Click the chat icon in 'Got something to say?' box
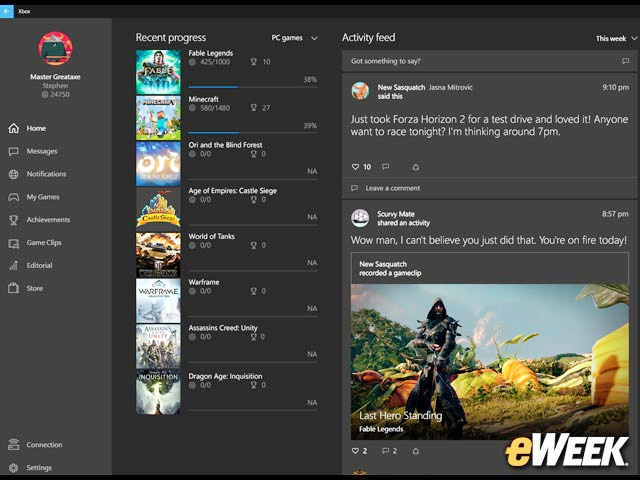Image resolution: width=640 pixels, height=480 pixels. pyautogui.click(x=625, y=61)
